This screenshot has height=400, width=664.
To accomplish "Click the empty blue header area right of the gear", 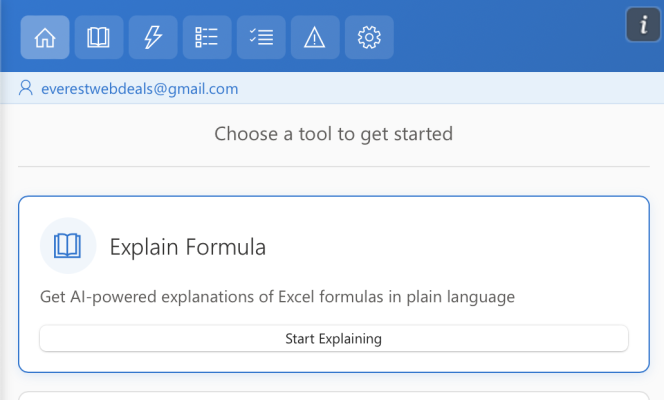I will 510,38.
